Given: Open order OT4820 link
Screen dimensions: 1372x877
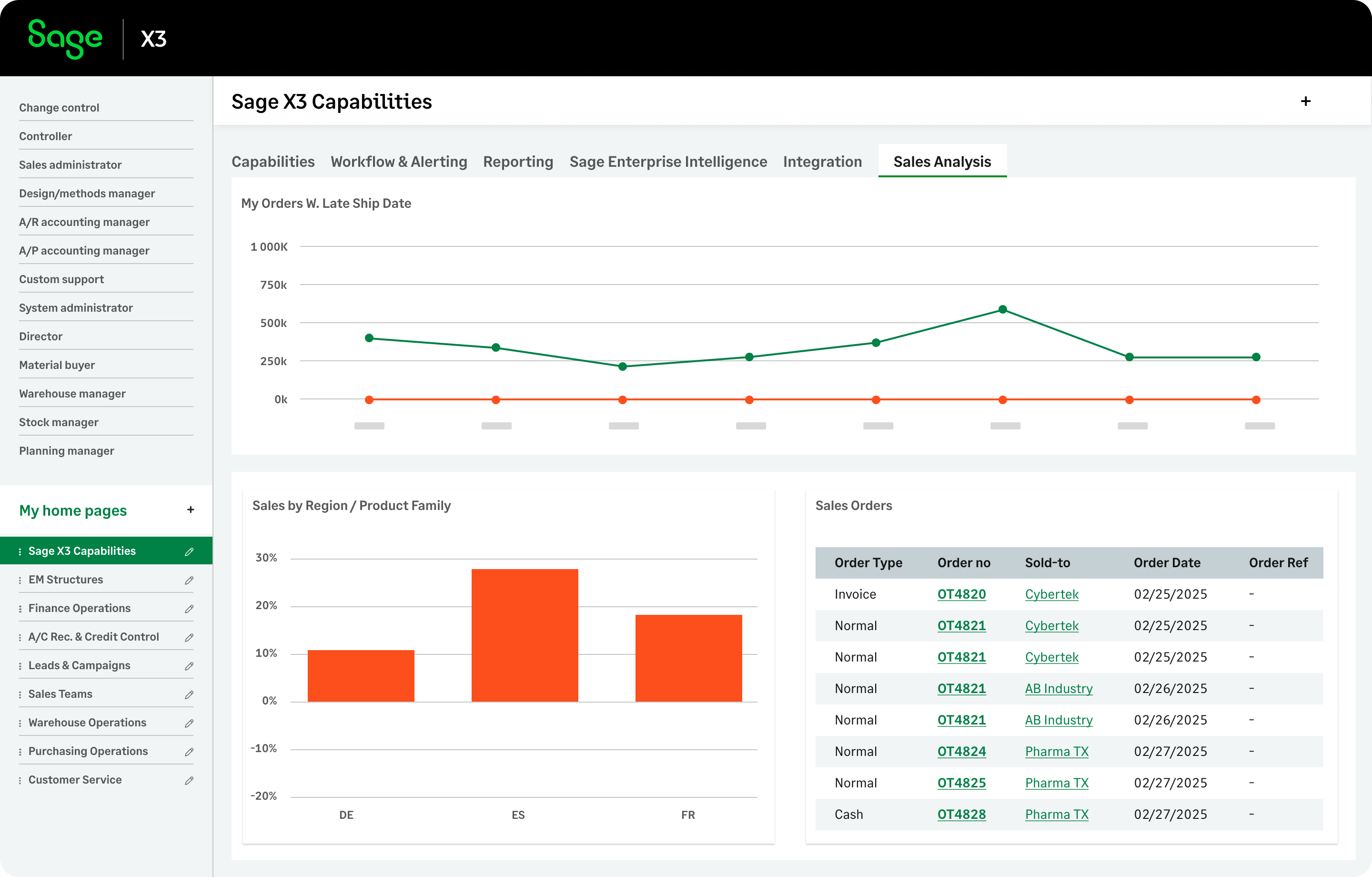Looking at the screenshot, I should pos(961,594).
